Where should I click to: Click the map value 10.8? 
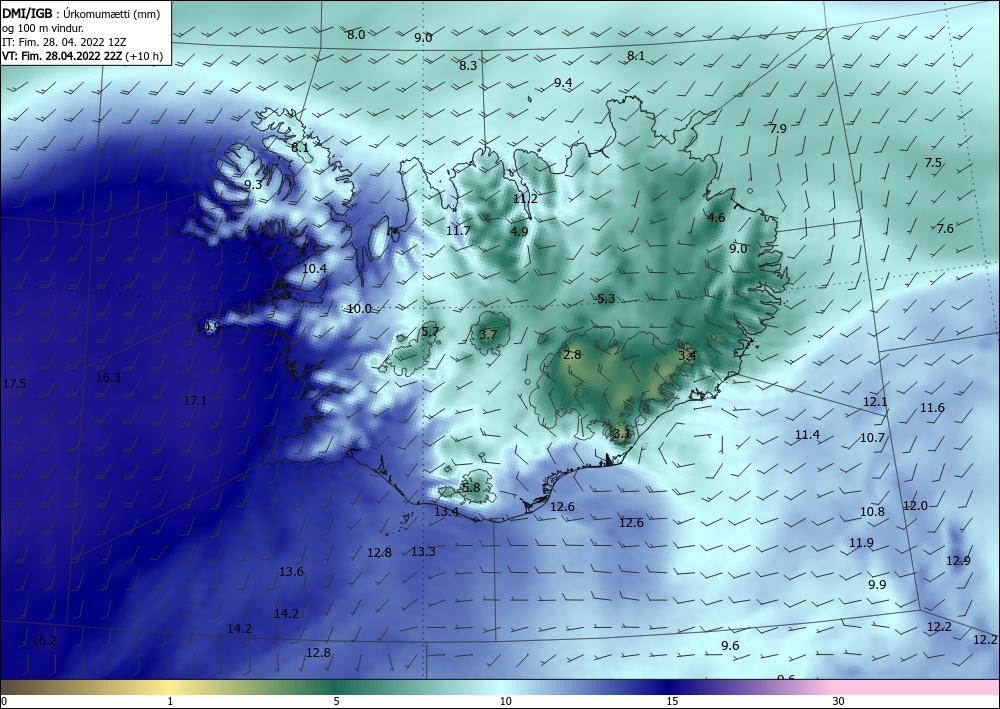pos(872,511)
